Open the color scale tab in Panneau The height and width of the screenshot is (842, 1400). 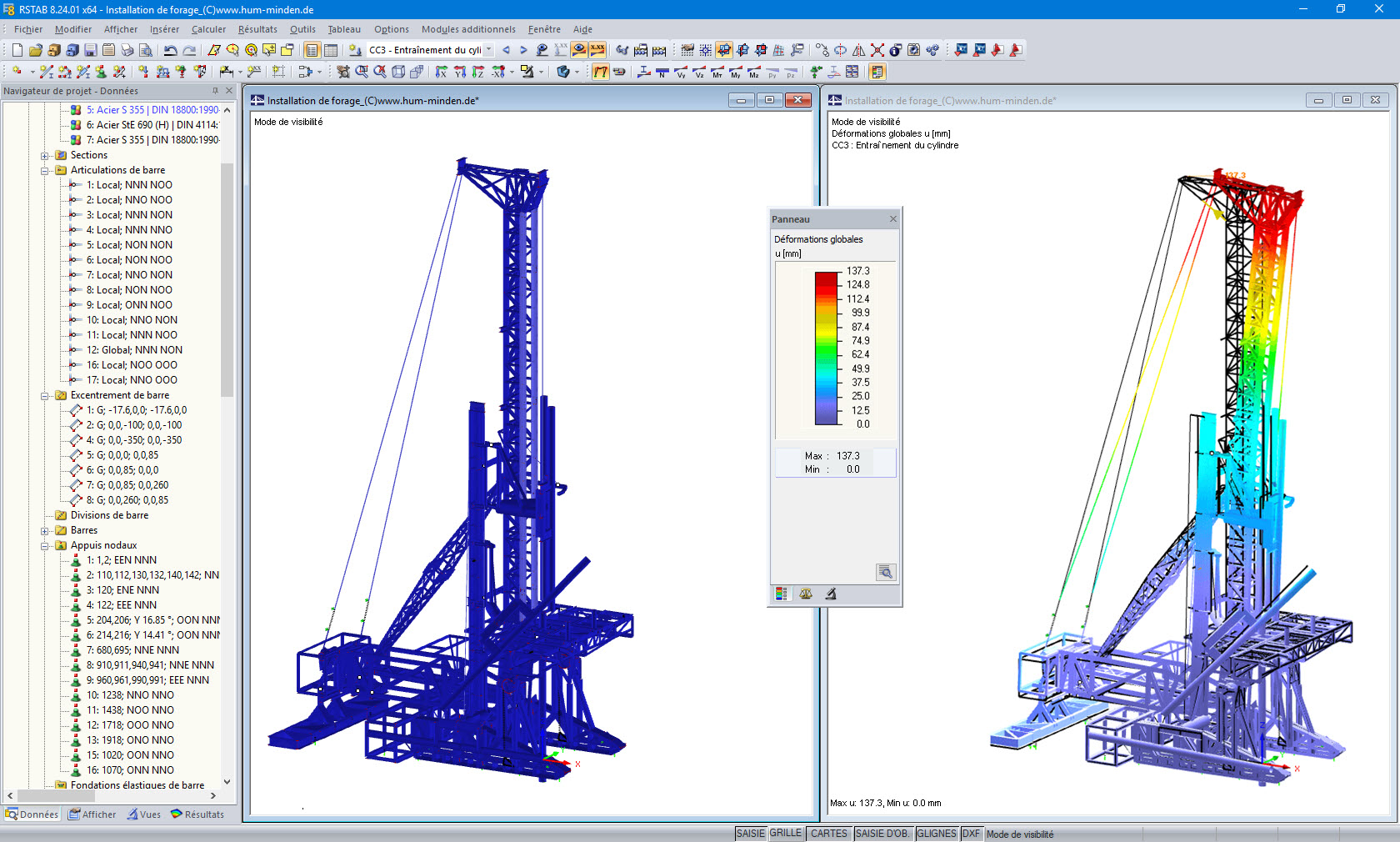point(782,594)
